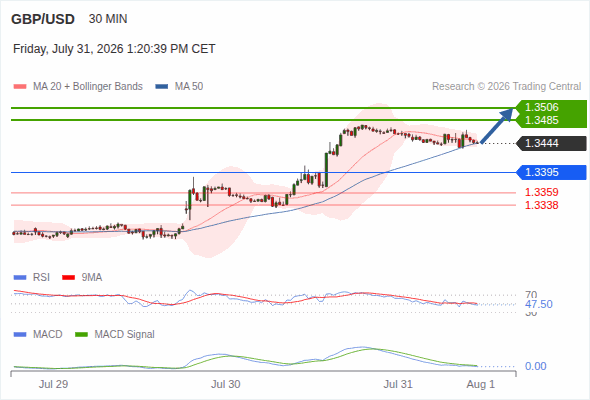Viewport: 590px width, 400px height.
Task: Click the 1.3506 resistance price label
Action: 541,107
